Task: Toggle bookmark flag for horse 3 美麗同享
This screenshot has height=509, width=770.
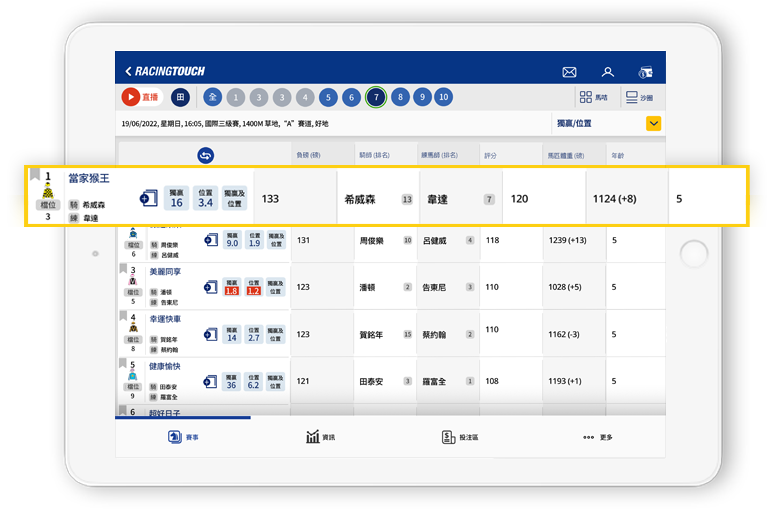Action: (x=124, y=269)
